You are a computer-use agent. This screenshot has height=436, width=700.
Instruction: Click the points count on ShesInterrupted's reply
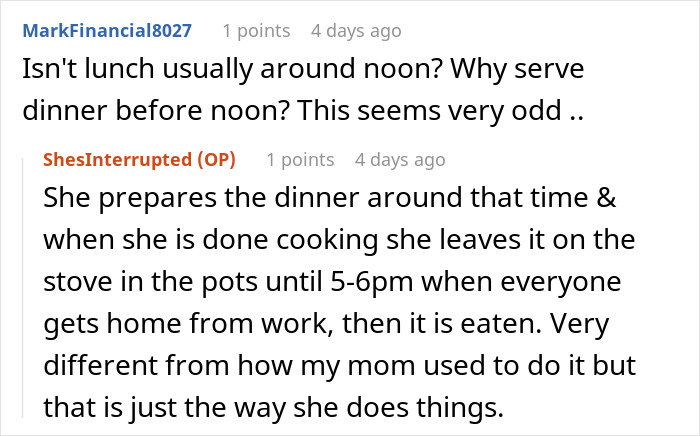(300, 160)
